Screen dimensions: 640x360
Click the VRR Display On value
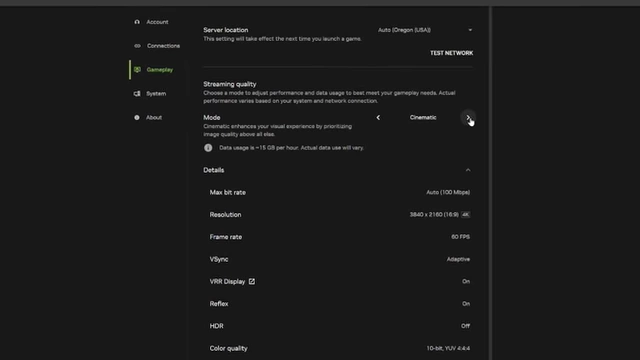pos(466,281)
